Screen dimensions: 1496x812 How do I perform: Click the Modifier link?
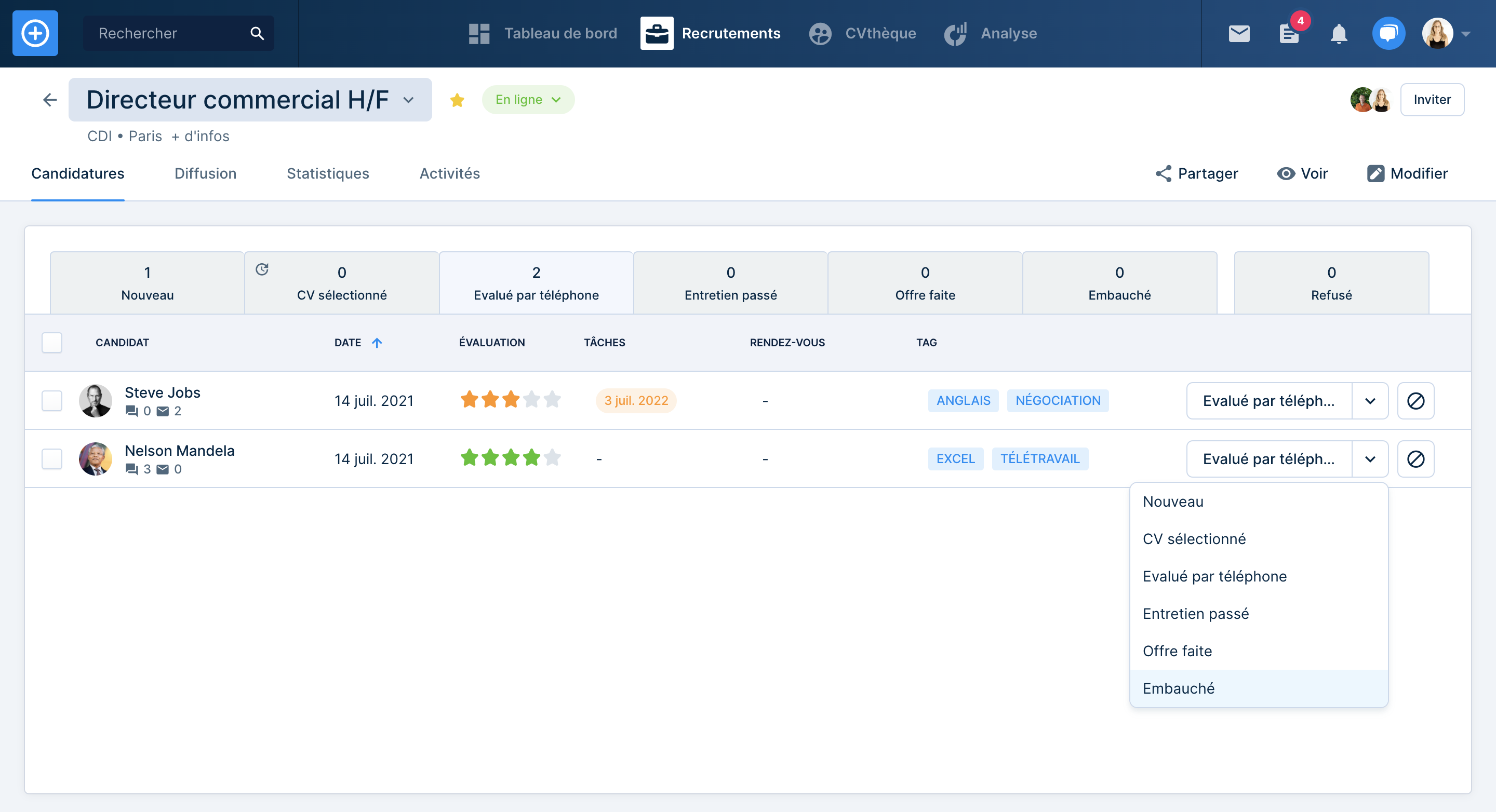coord(1407,173)
